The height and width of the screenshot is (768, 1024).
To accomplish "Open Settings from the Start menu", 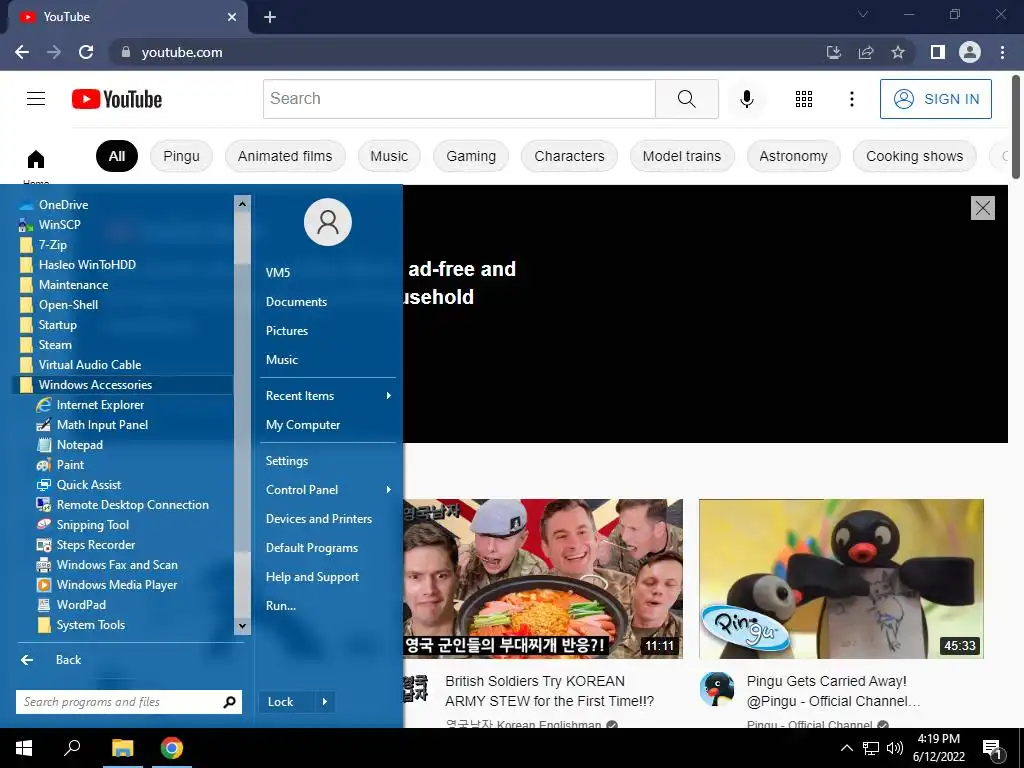I will (287, 461).
